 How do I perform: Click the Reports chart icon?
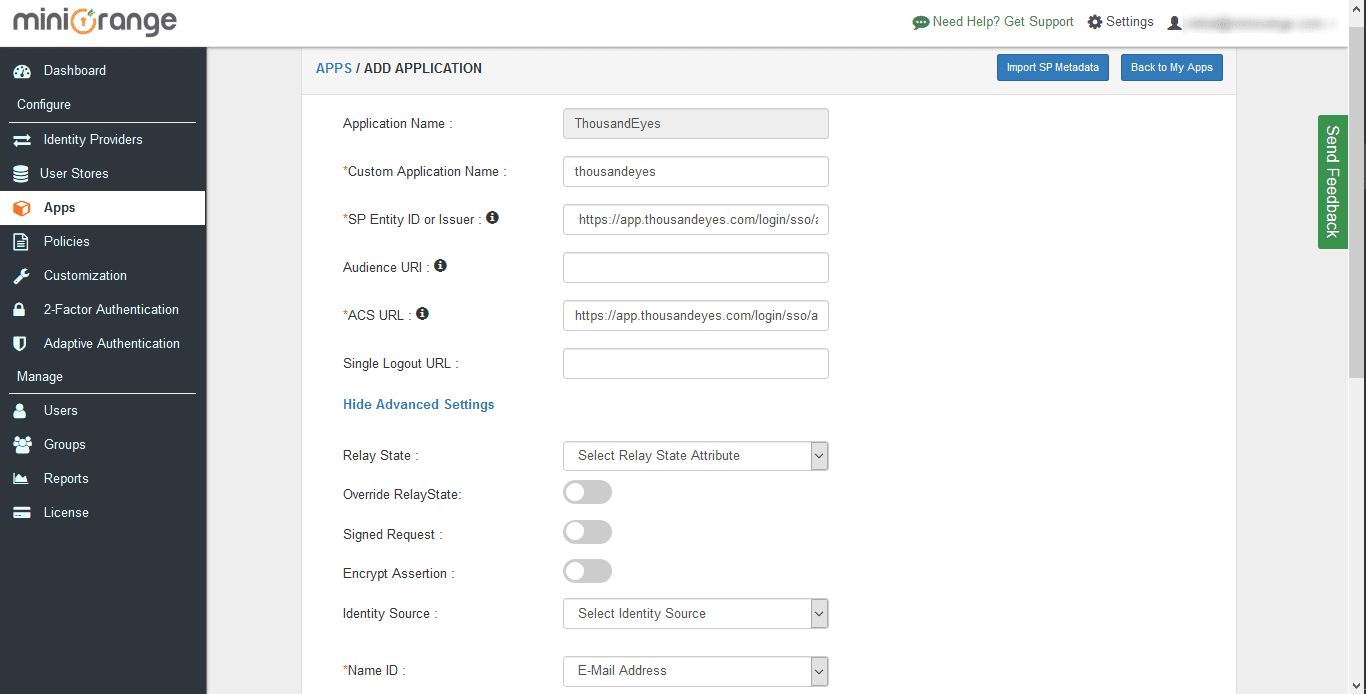[x=20, y=479]
